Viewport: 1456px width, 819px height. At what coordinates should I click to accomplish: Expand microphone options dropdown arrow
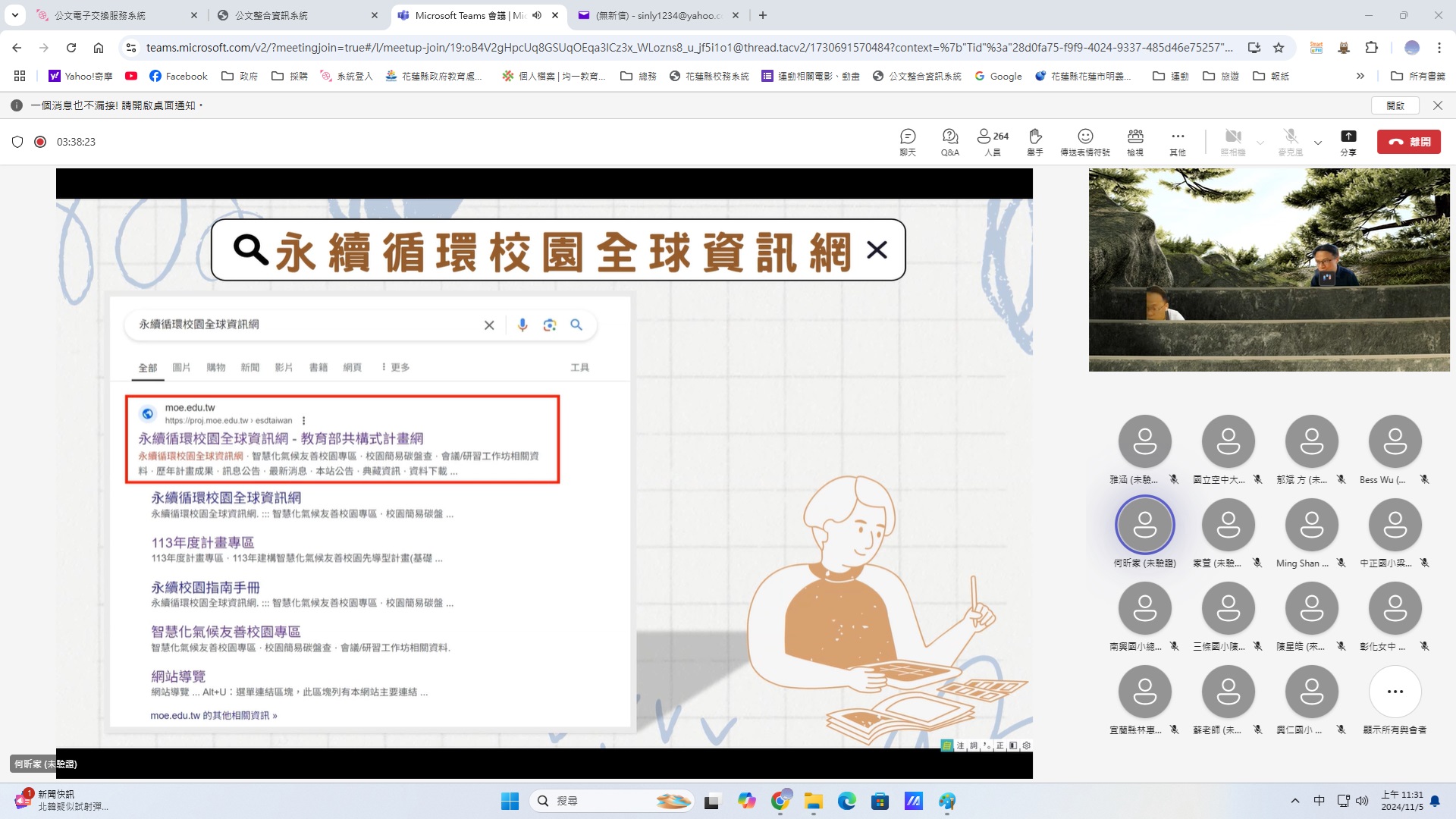tap(1318, 143)
